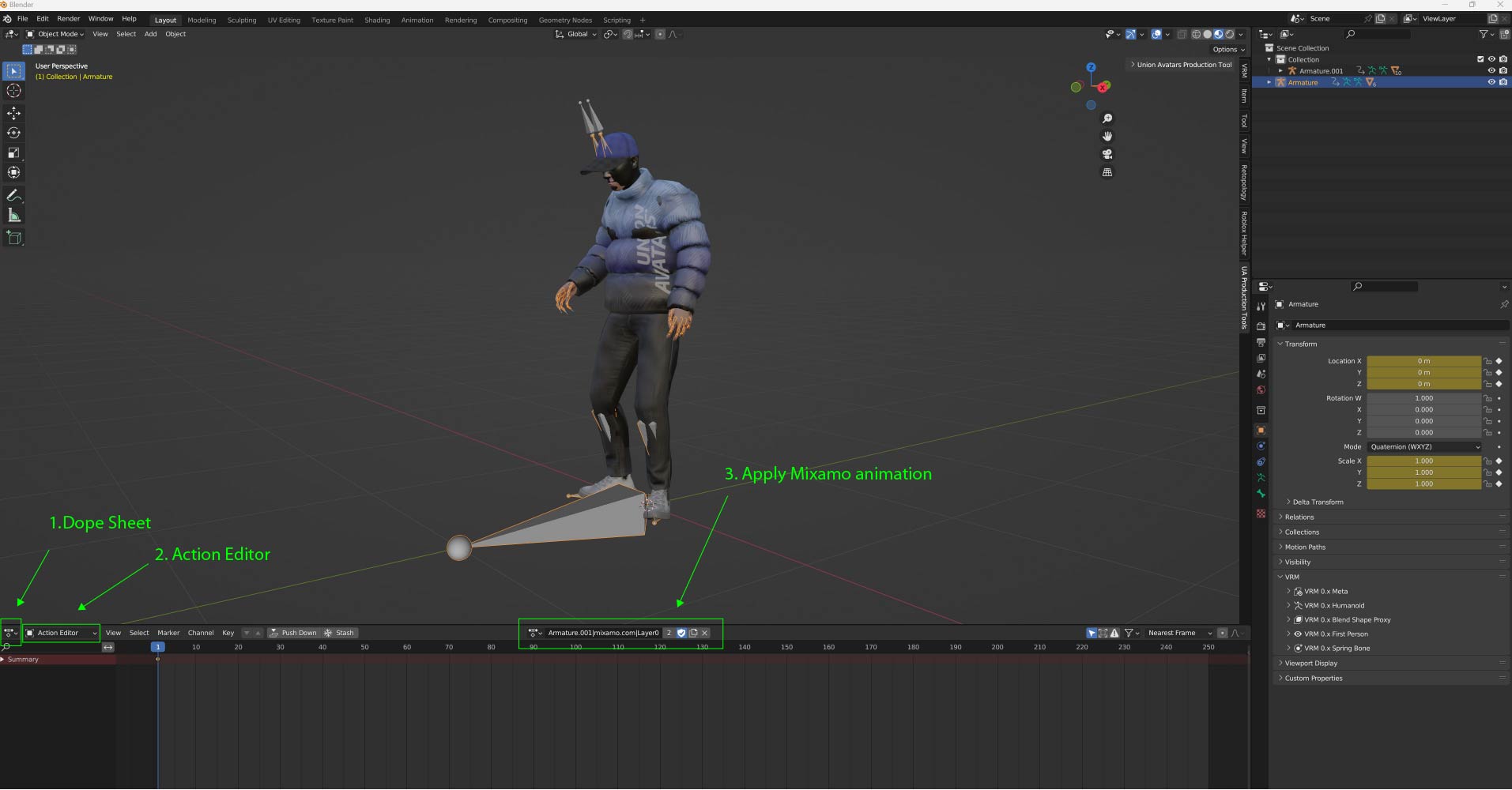1512x790 pixels.
Task: Click the Location X value field
Action: tap(1423, 361)
